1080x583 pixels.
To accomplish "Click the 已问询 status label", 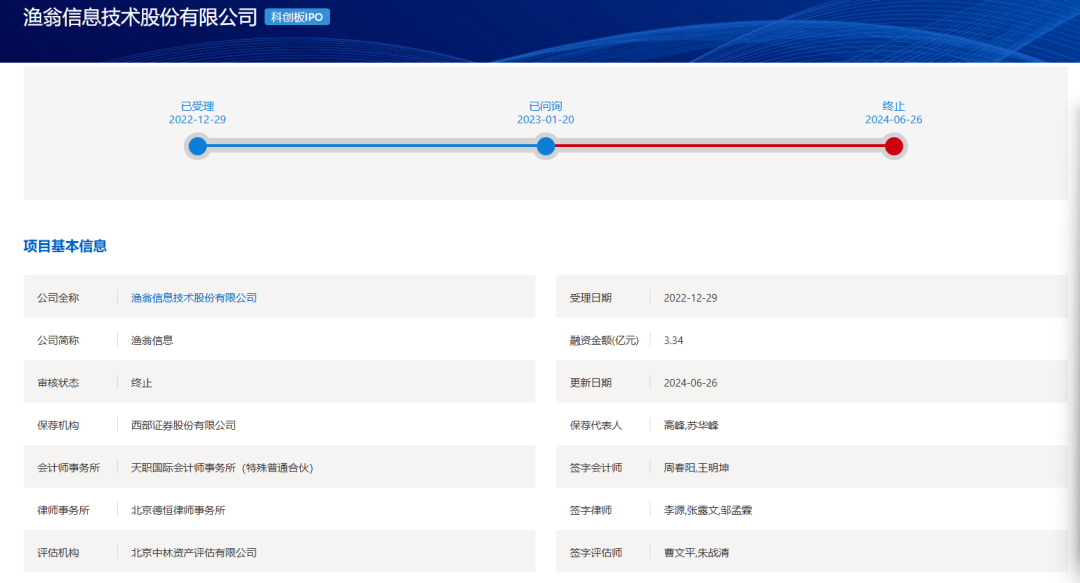I will 546,106.
